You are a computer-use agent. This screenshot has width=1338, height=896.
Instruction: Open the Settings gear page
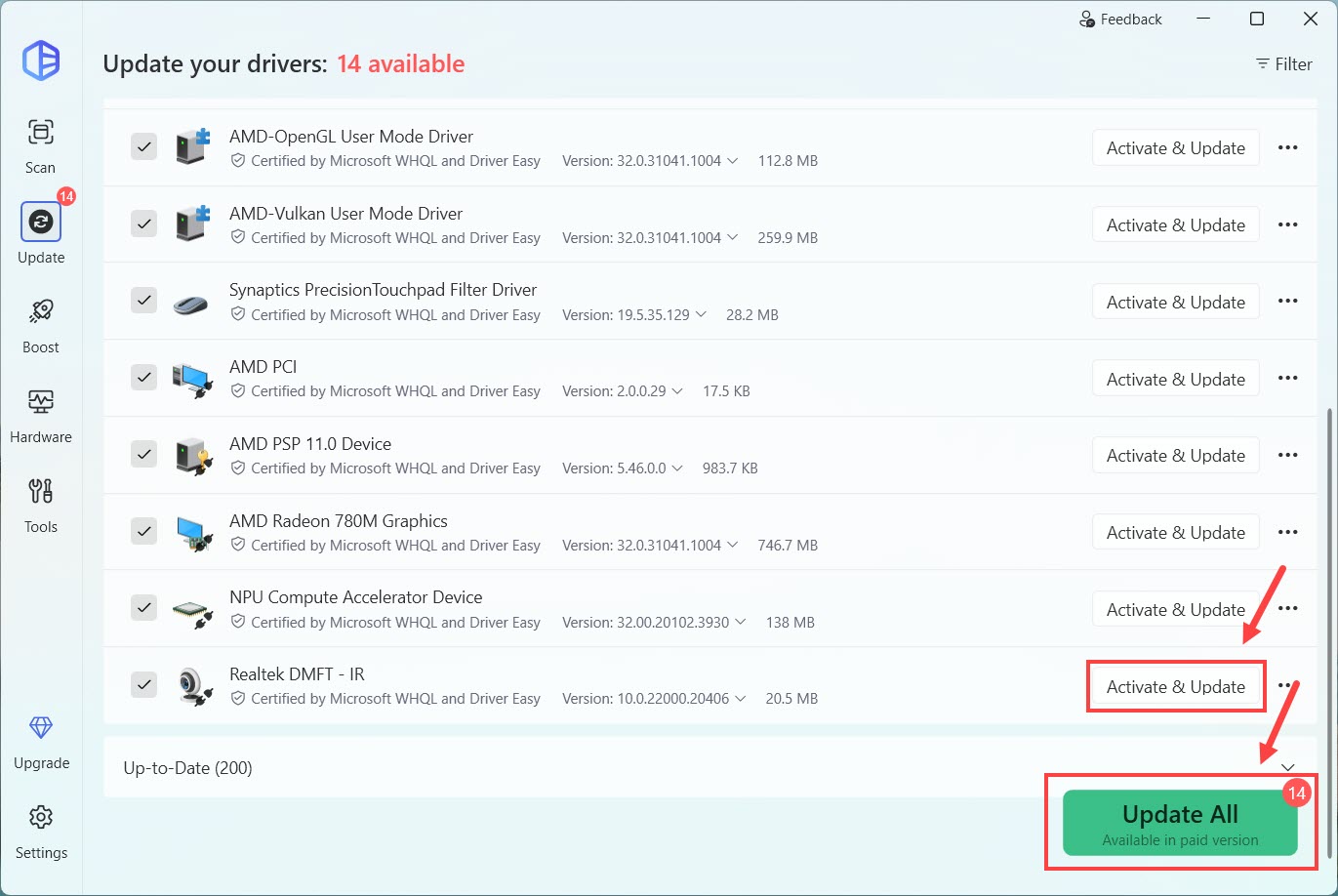[41, 832]
